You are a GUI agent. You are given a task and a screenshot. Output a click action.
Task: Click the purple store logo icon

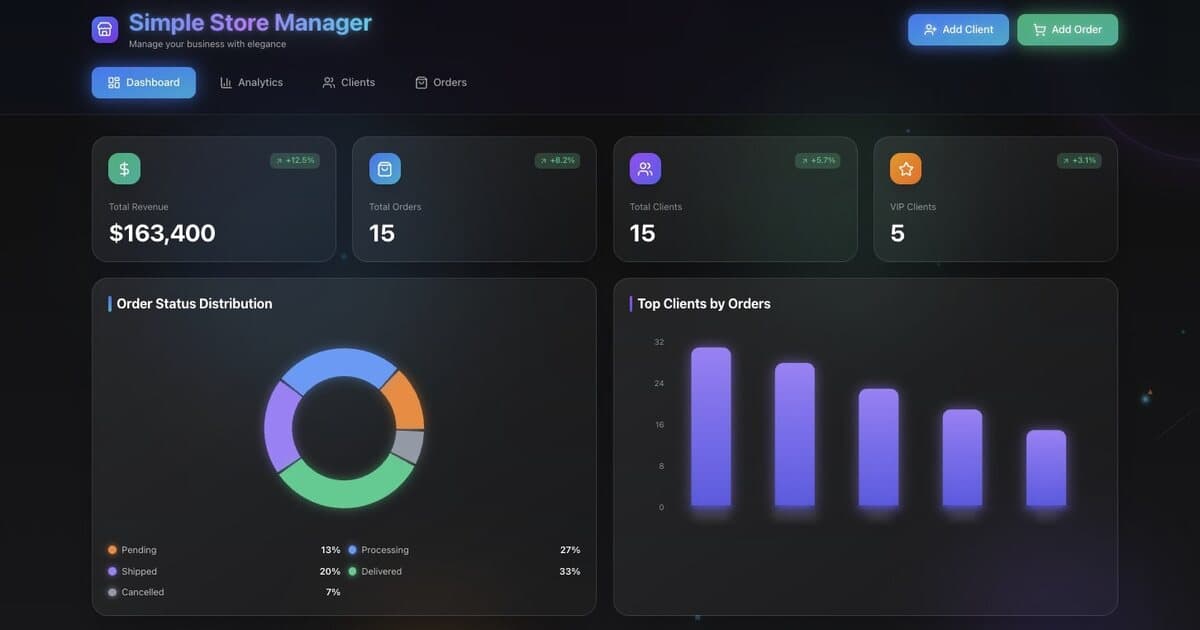coord(105,30)
